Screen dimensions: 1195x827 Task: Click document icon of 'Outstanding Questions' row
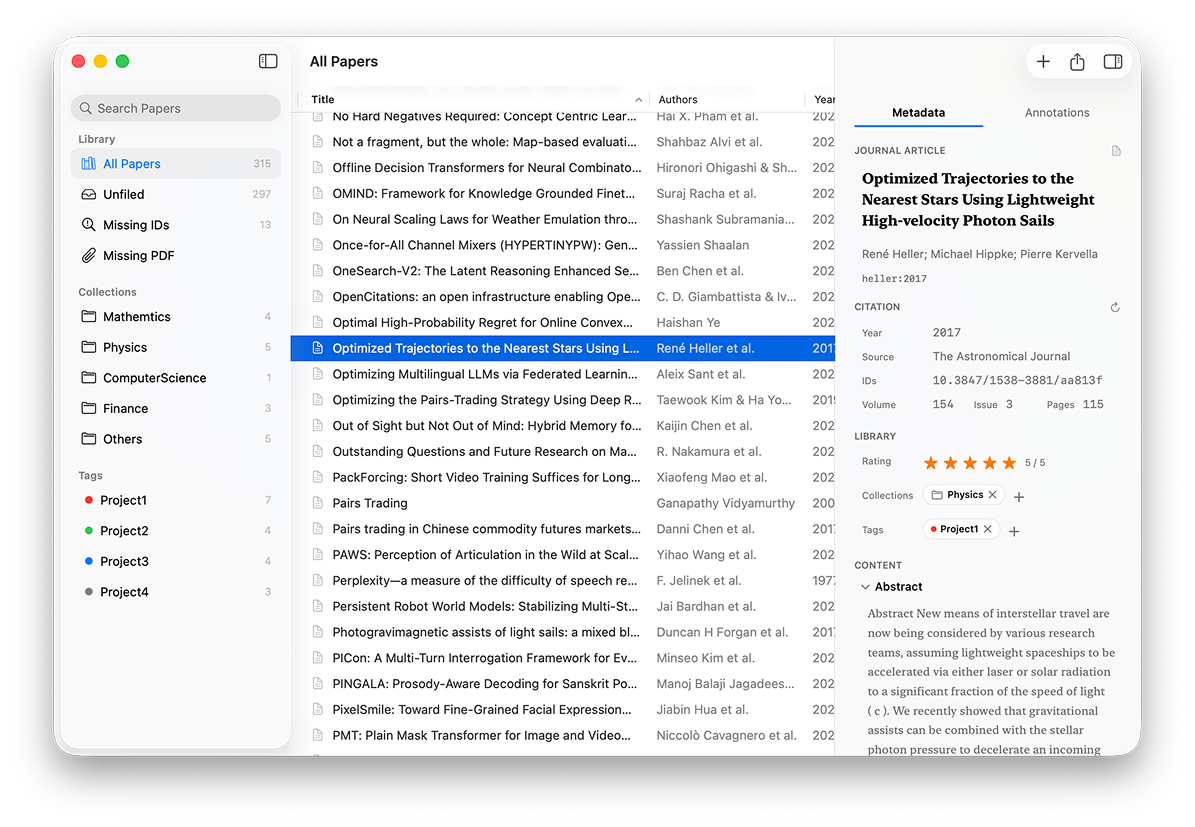(x=318, y=451)
